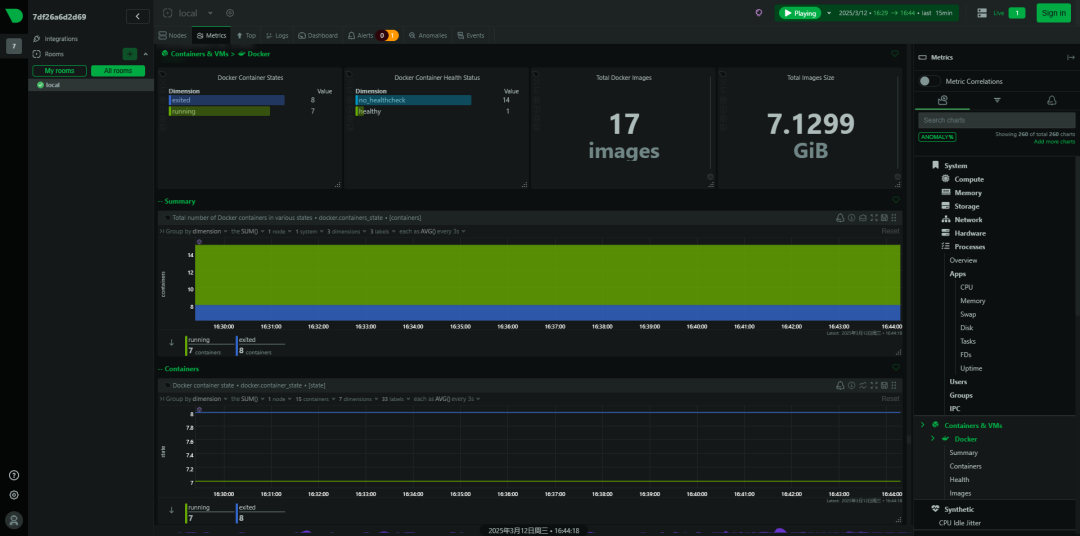The image size is (1080, 536).
Task: Click the user profile avatar icon
Action: coord(14,519)
